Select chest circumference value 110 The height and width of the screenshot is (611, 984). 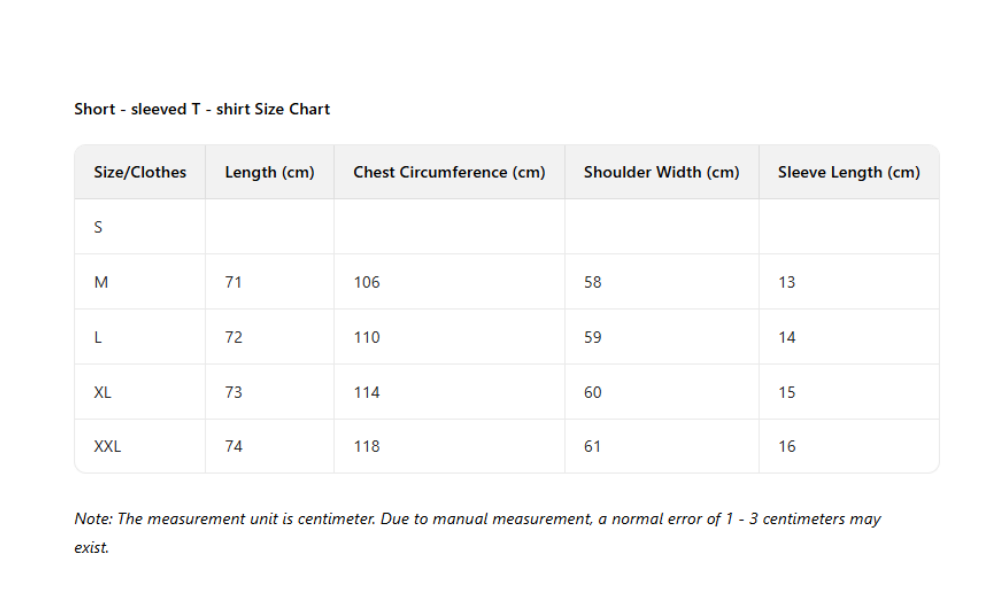pyautogui.click(x=367, y=337)
